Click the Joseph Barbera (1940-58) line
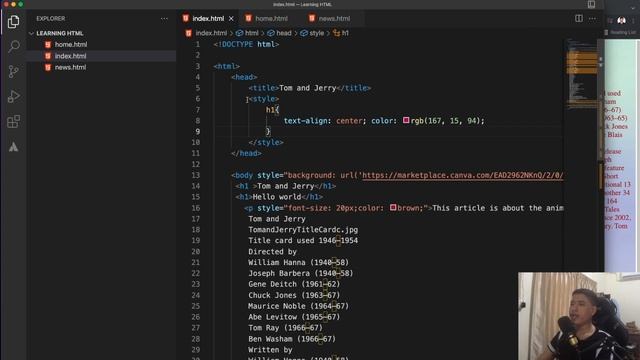 tap(301, 273)
